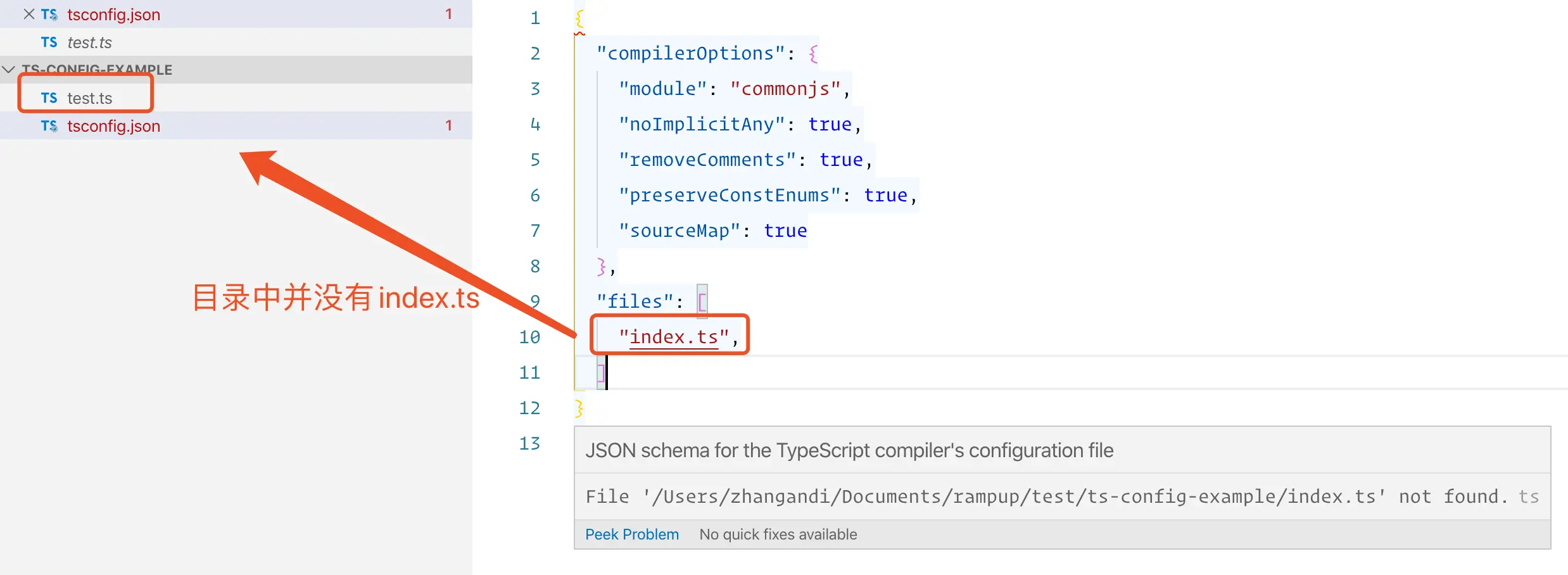Close the tsconfig.json open editor

(x=28, y=14)
